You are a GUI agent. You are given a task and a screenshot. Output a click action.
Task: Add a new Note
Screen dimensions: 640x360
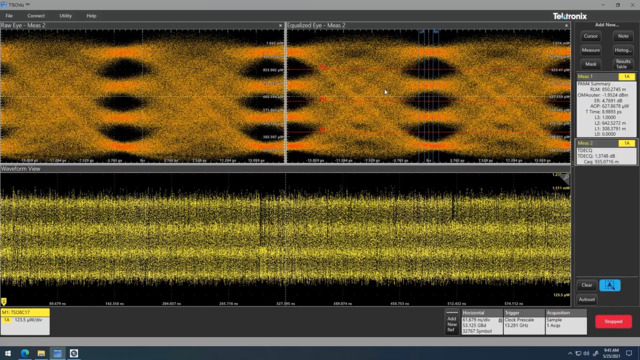tap(623, 36)
